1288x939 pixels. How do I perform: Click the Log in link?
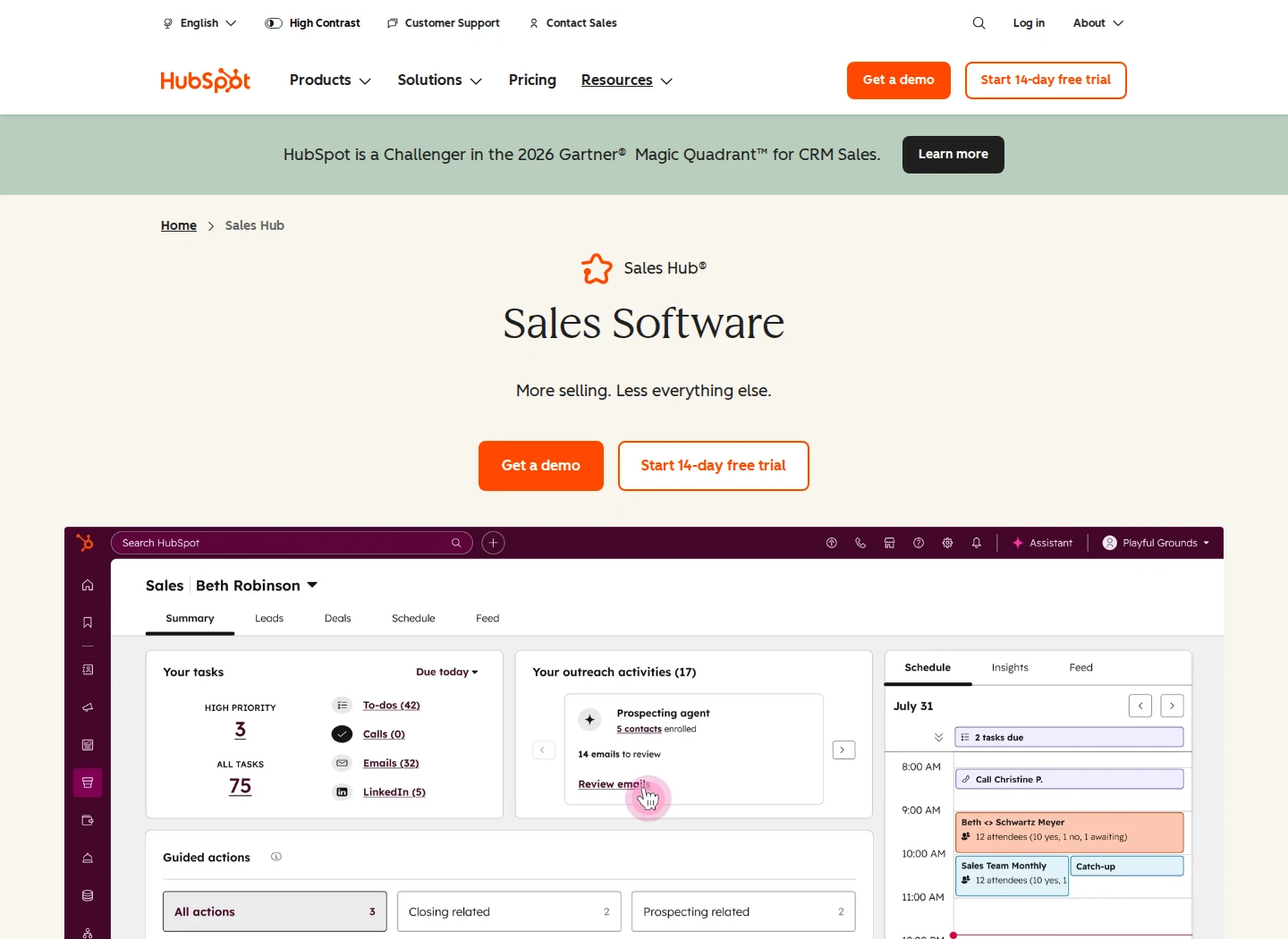[1029, 23]
